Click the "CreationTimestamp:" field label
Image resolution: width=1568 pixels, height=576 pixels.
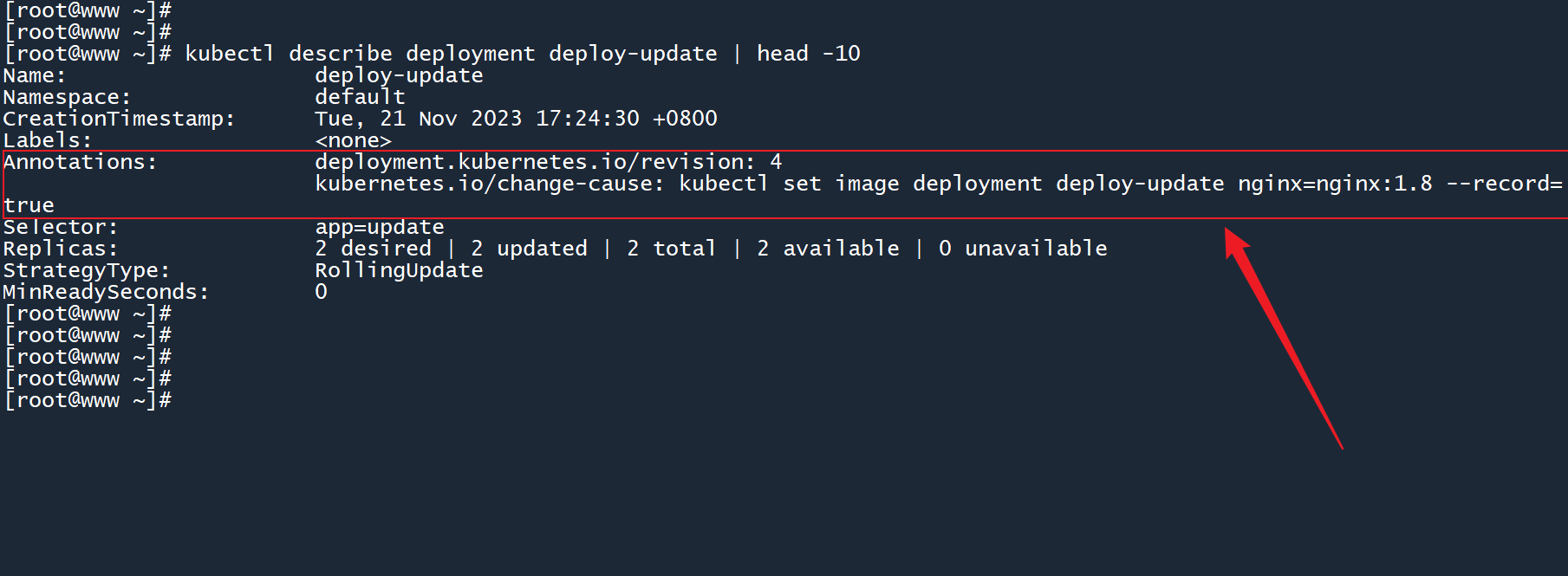119,119
